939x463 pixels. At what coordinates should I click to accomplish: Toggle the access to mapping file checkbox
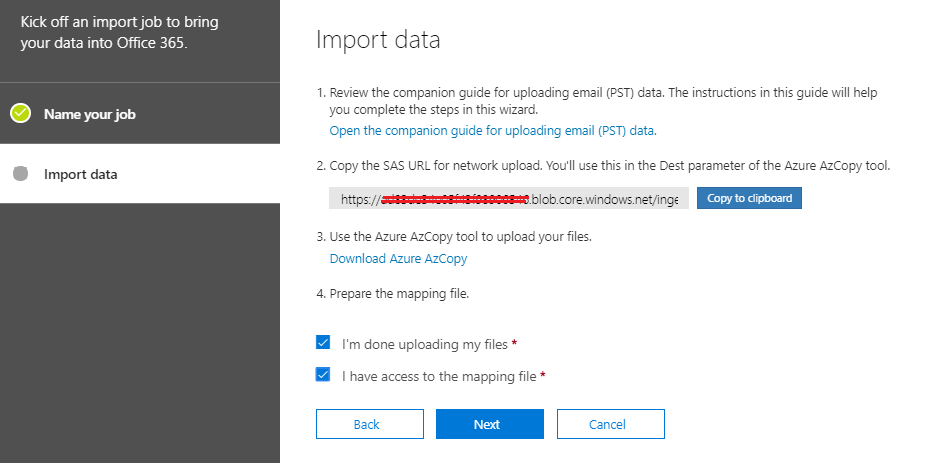[x=323, y=375]
